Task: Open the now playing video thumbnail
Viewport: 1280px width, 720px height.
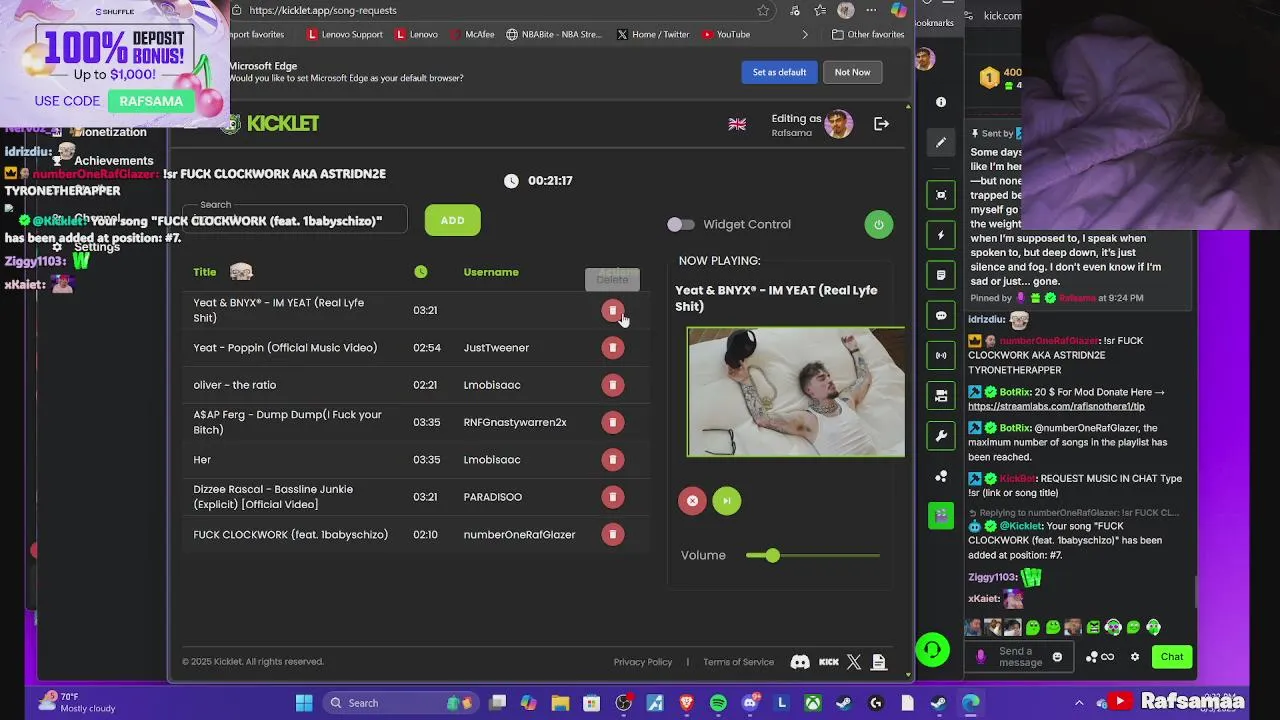Action: pyautogui.click(x=796, y=392)
